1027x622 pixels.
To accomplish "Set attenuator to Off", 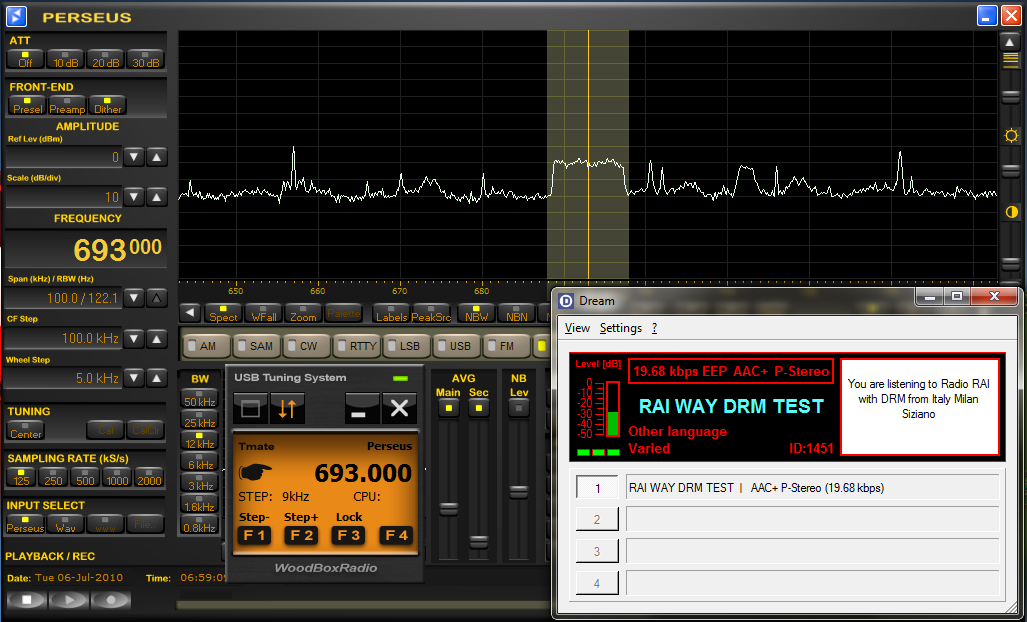I will click(26, 60).
